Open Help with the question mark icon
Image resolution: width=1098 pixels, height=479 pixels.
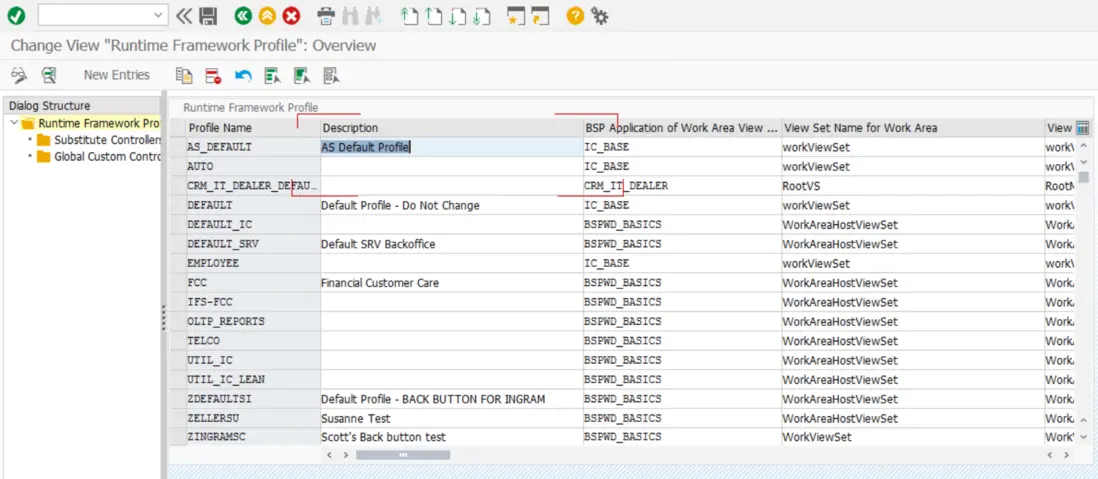tap(574, 15)
